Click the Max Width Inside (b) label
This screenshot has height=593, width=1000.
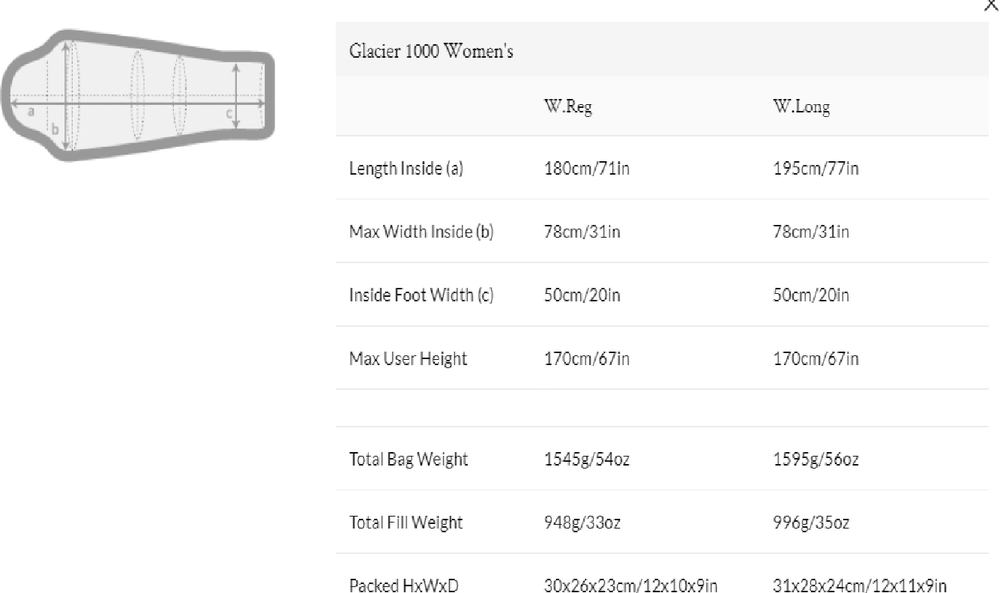click(421, 232)
